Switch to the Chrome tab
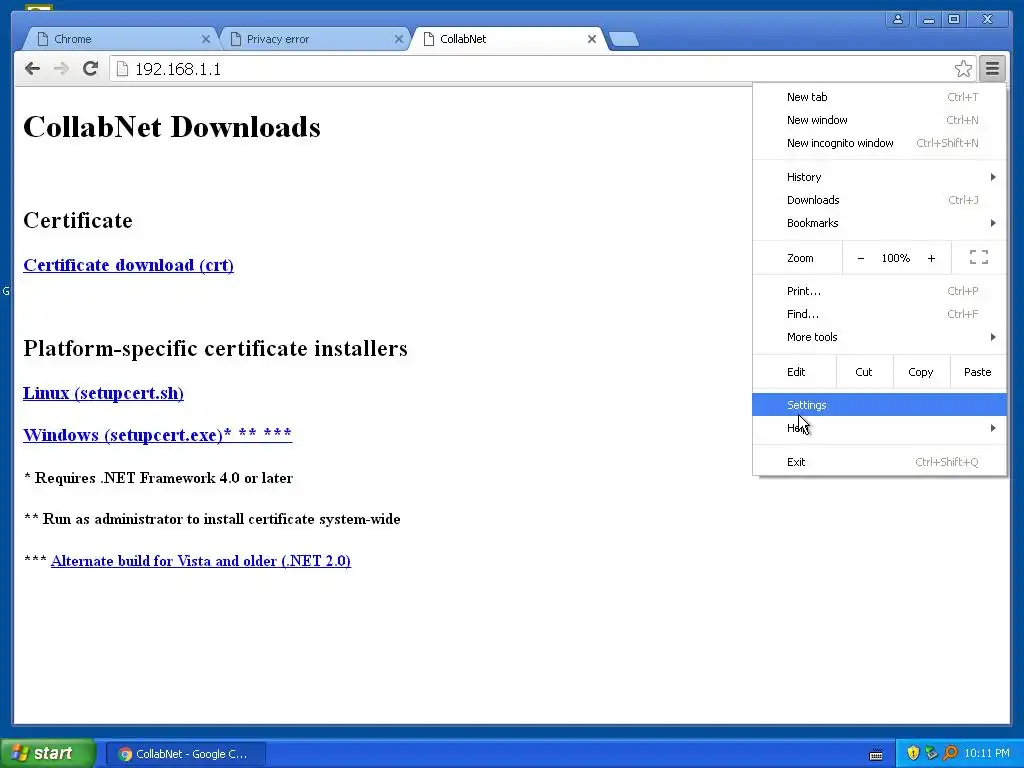 coord(121,39)
